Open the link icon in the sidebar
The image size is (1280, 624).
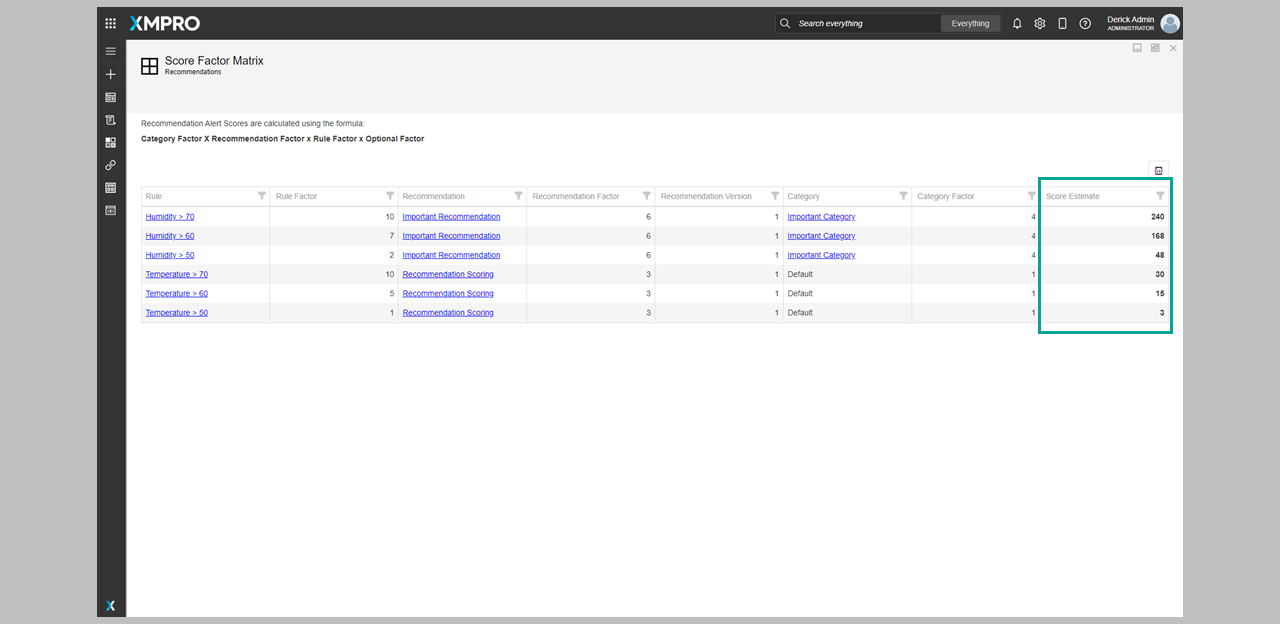click(111, 165)
